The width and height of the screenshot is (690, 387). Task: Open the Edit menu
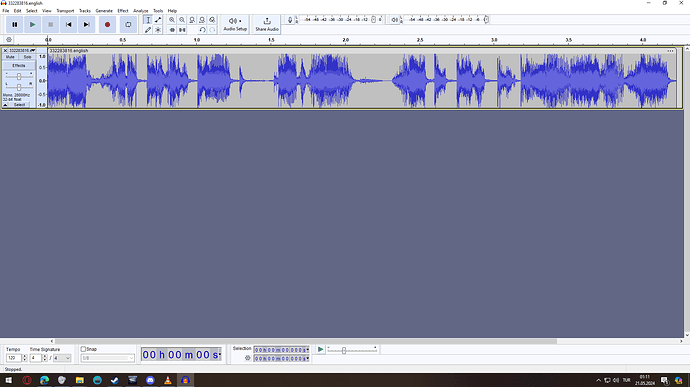pos(18,11)
